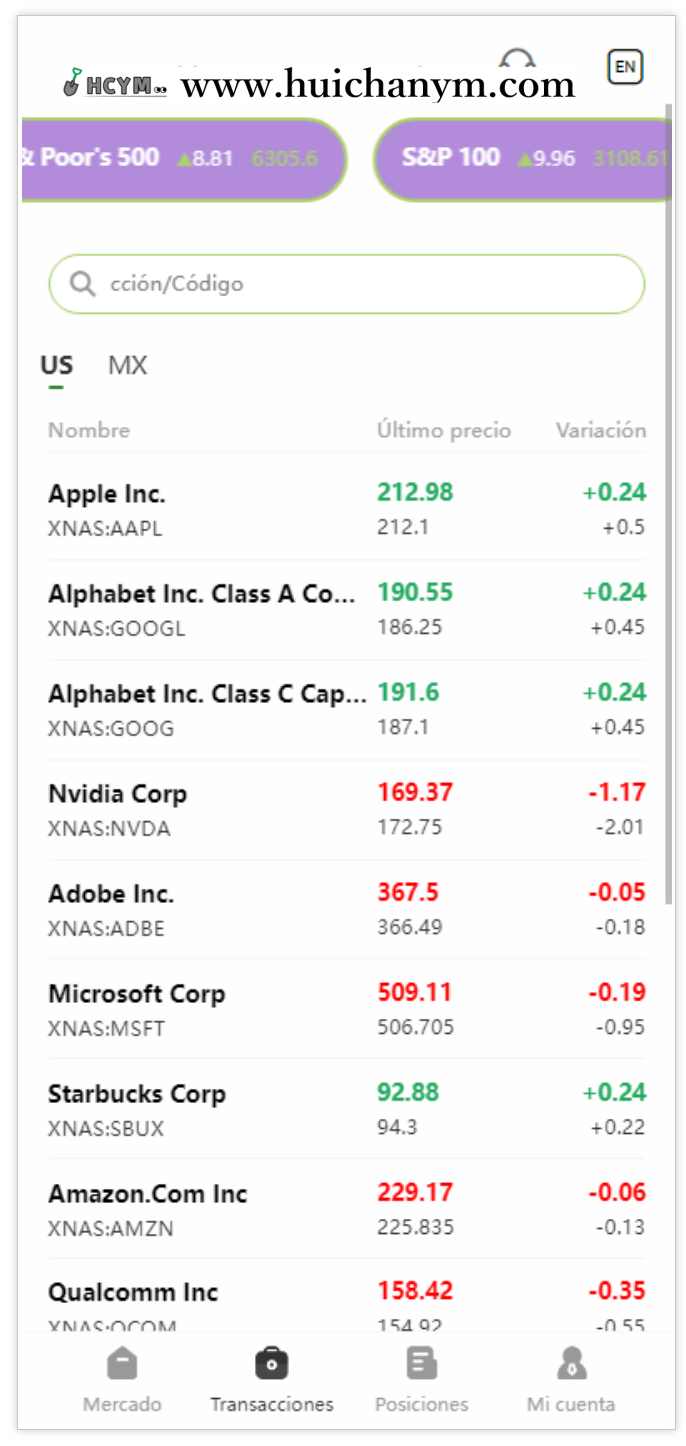This screenshot has width=686, height=1446.
Task: Open the Posiciones document icon
Action: [421, 1363]
